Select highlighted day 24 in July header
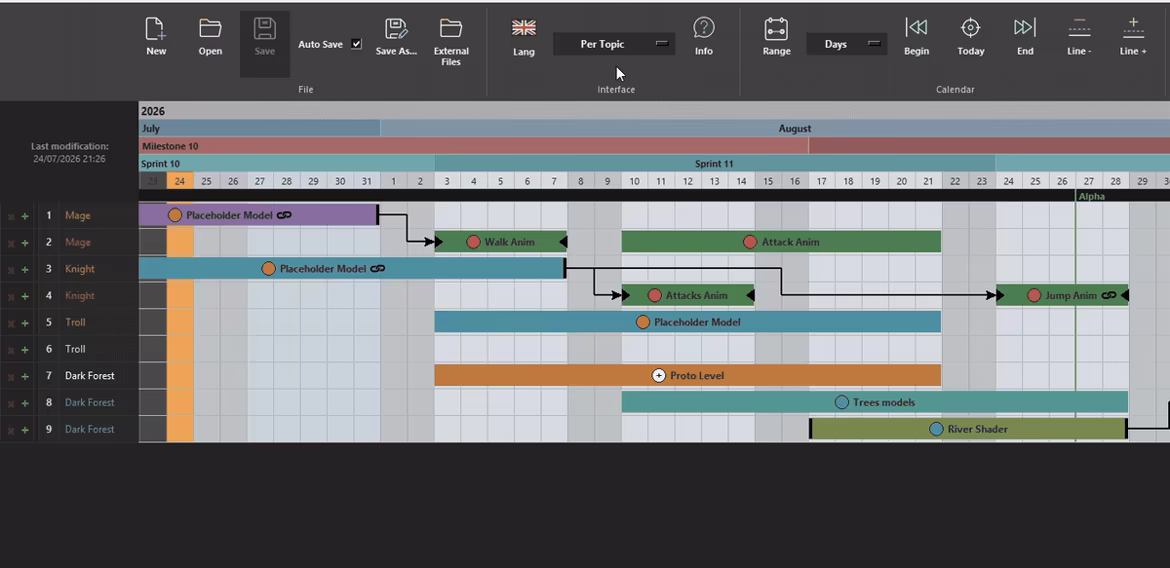This screenshot has width=1170, height=568. pyautogui.click(x=180, y=181)
